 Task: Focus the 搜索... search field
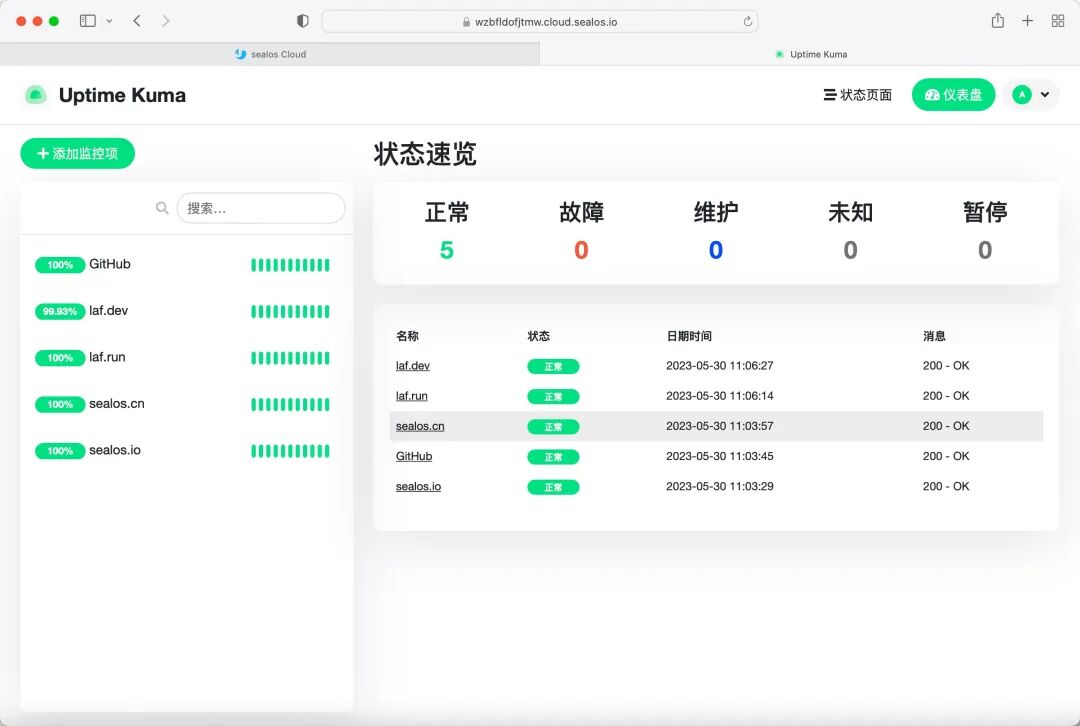tap(261, 208)
